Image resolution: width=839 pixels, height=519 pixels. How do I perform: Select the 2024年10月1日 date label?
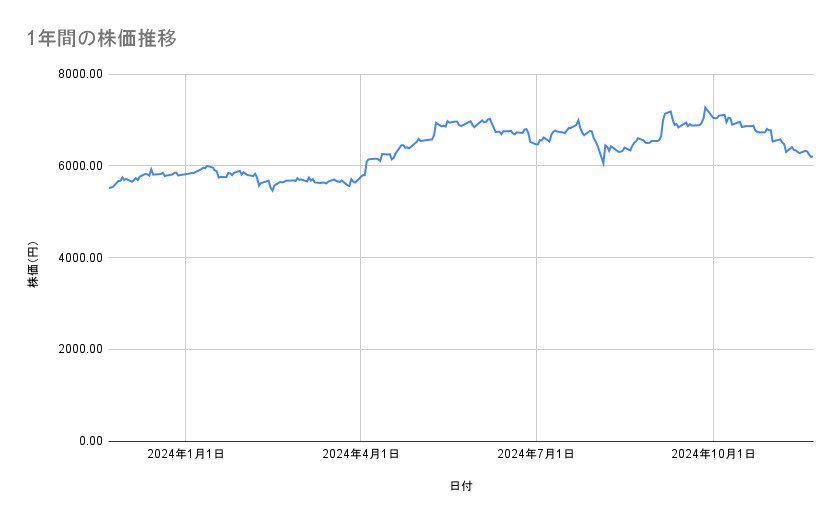(x=713, y=455)
